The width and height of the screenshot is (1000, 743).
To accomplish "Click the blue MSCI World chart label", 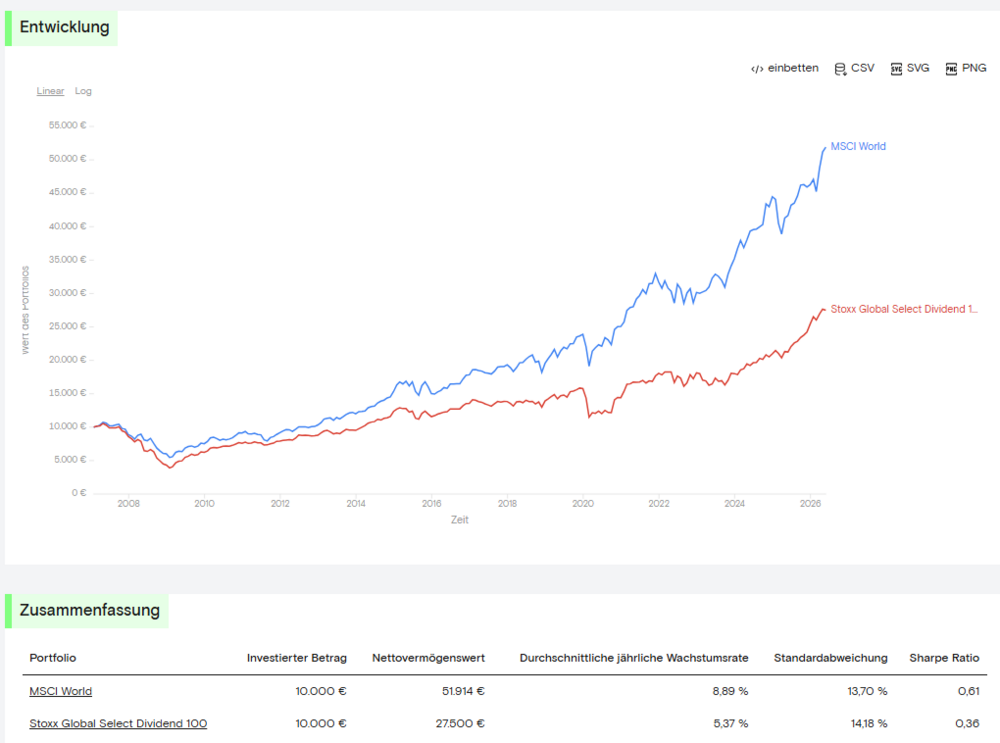I will click(858, 147).
